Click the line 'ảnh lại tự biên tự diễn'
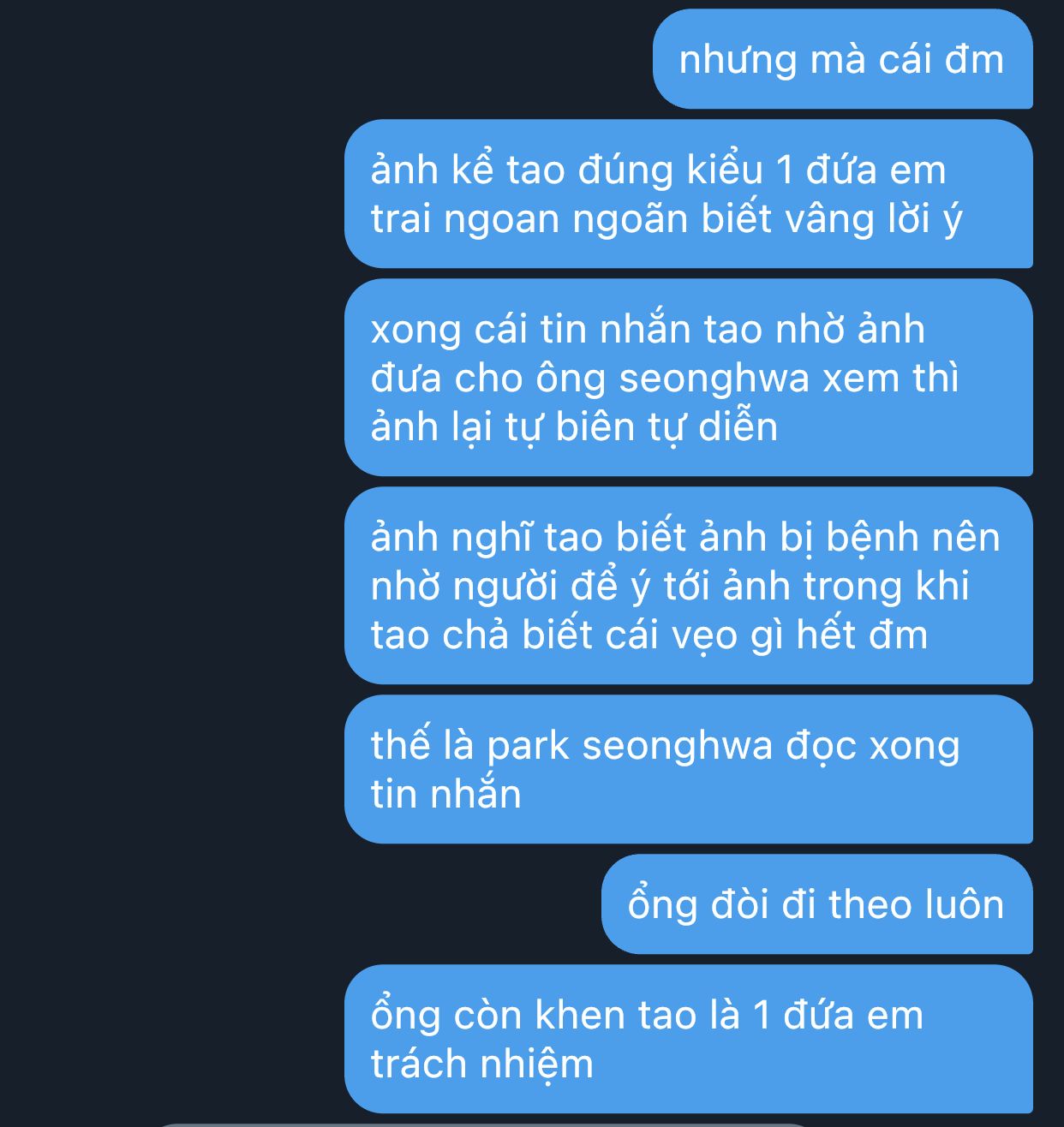Screen dimensions: 1064x1127 [x=574, y=427]
